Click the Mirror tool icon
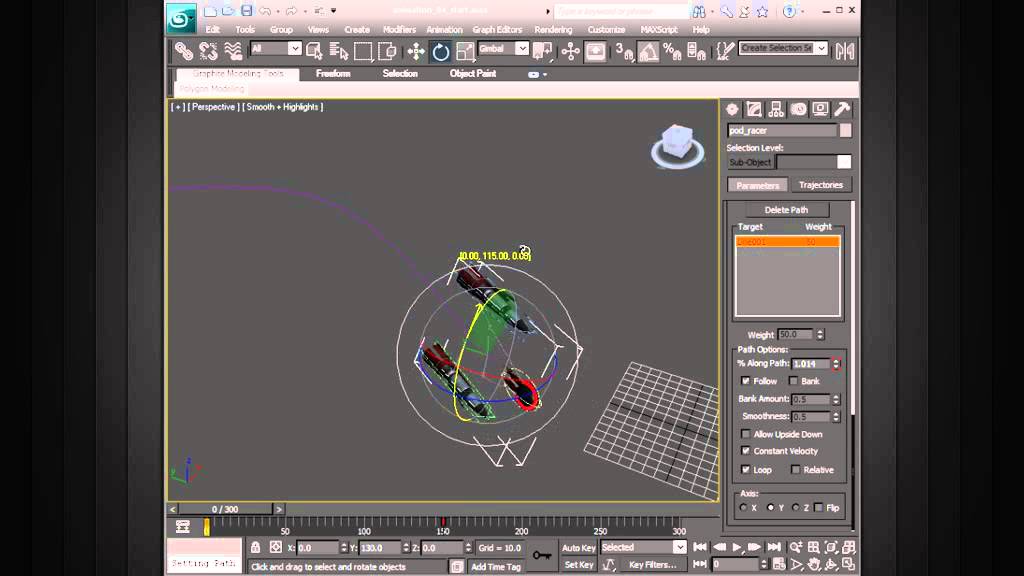This screenshot has height=576, width=1024. [844, 51]
